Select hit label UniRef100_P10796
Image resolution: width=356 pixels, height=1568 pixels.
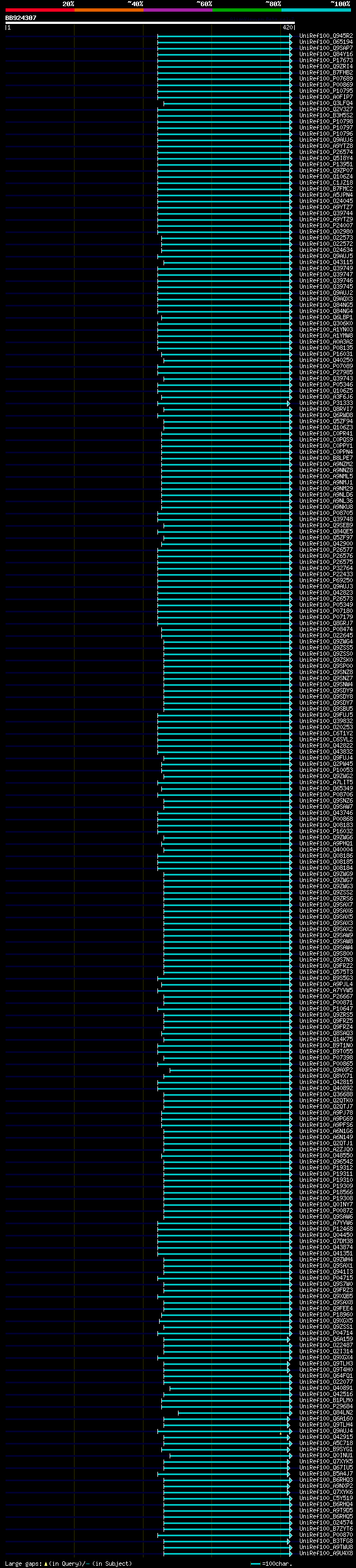coord(325,134)
